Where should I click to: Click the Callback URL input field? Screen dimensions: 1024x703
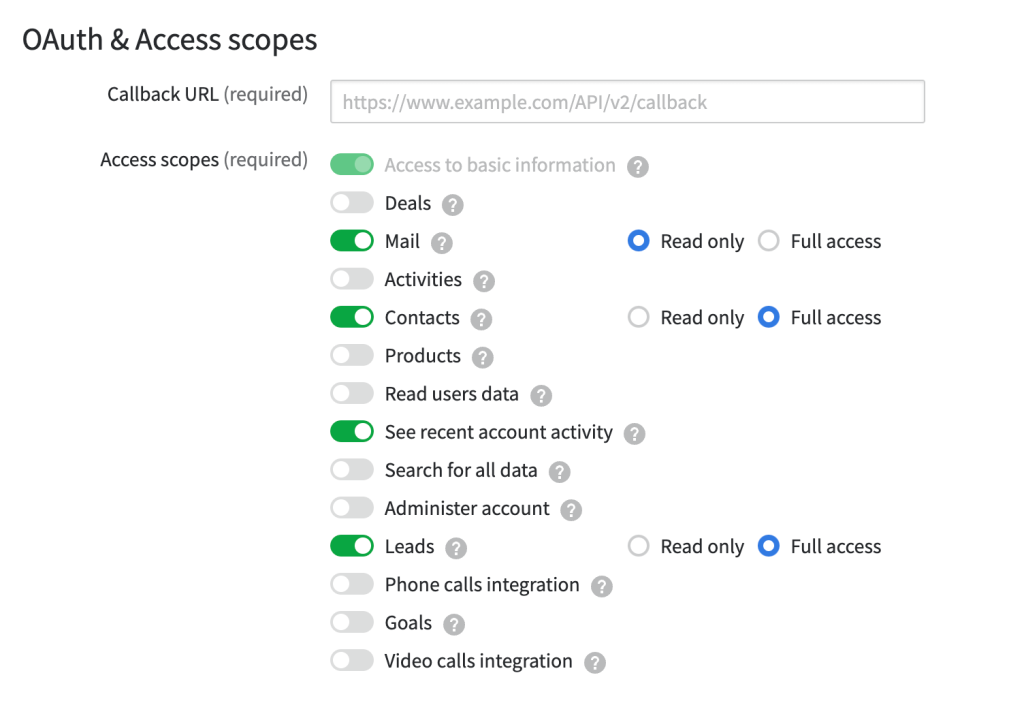click(x=627, y=102)
